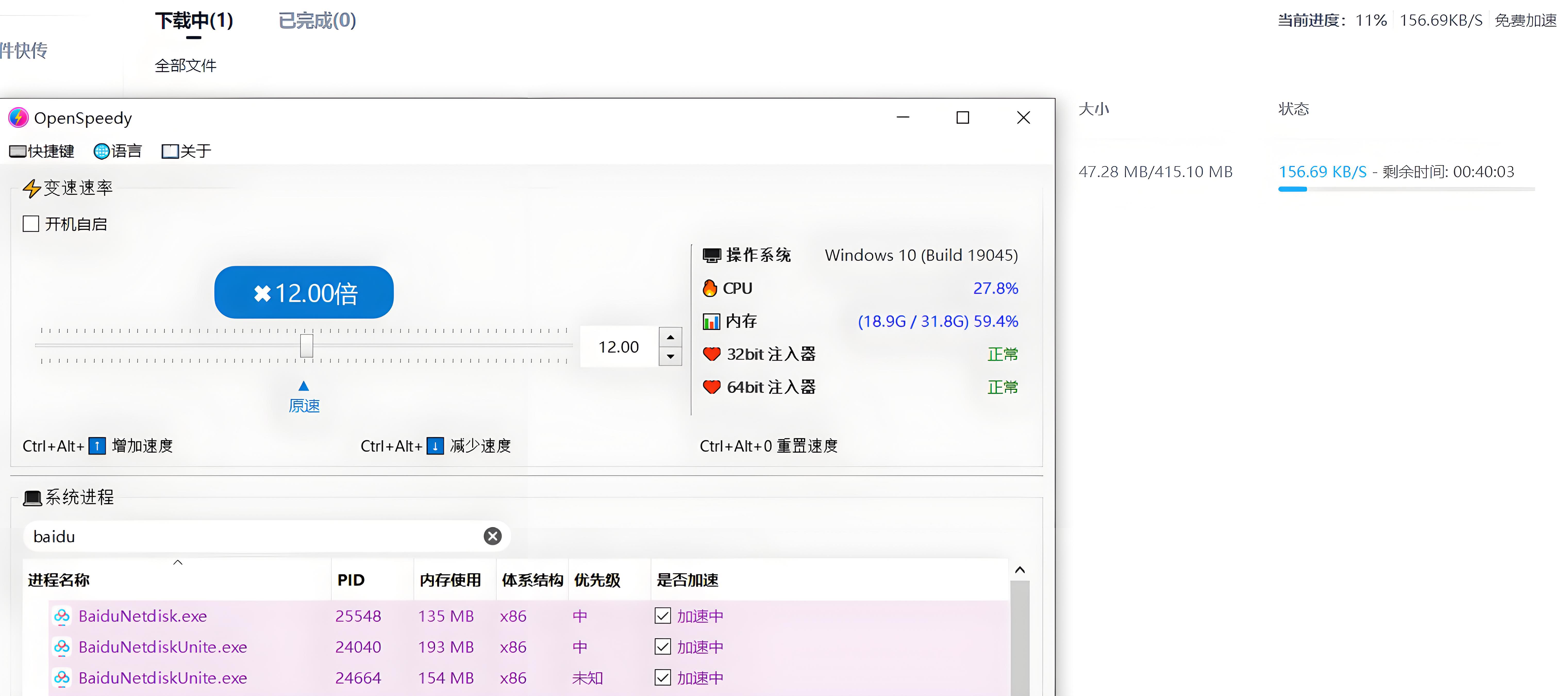Enable the 开机自启 checkbox
Screen dimensions: 1568x696
(x=31, y=223)
